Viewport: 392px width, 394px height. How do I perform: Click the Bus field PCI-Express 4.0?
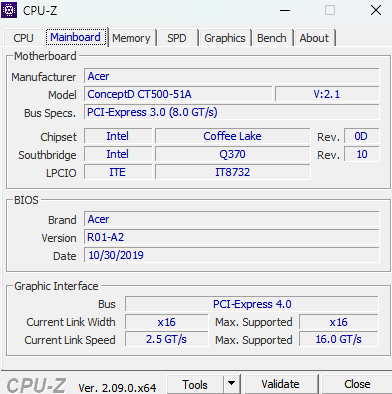coord(252,304)
